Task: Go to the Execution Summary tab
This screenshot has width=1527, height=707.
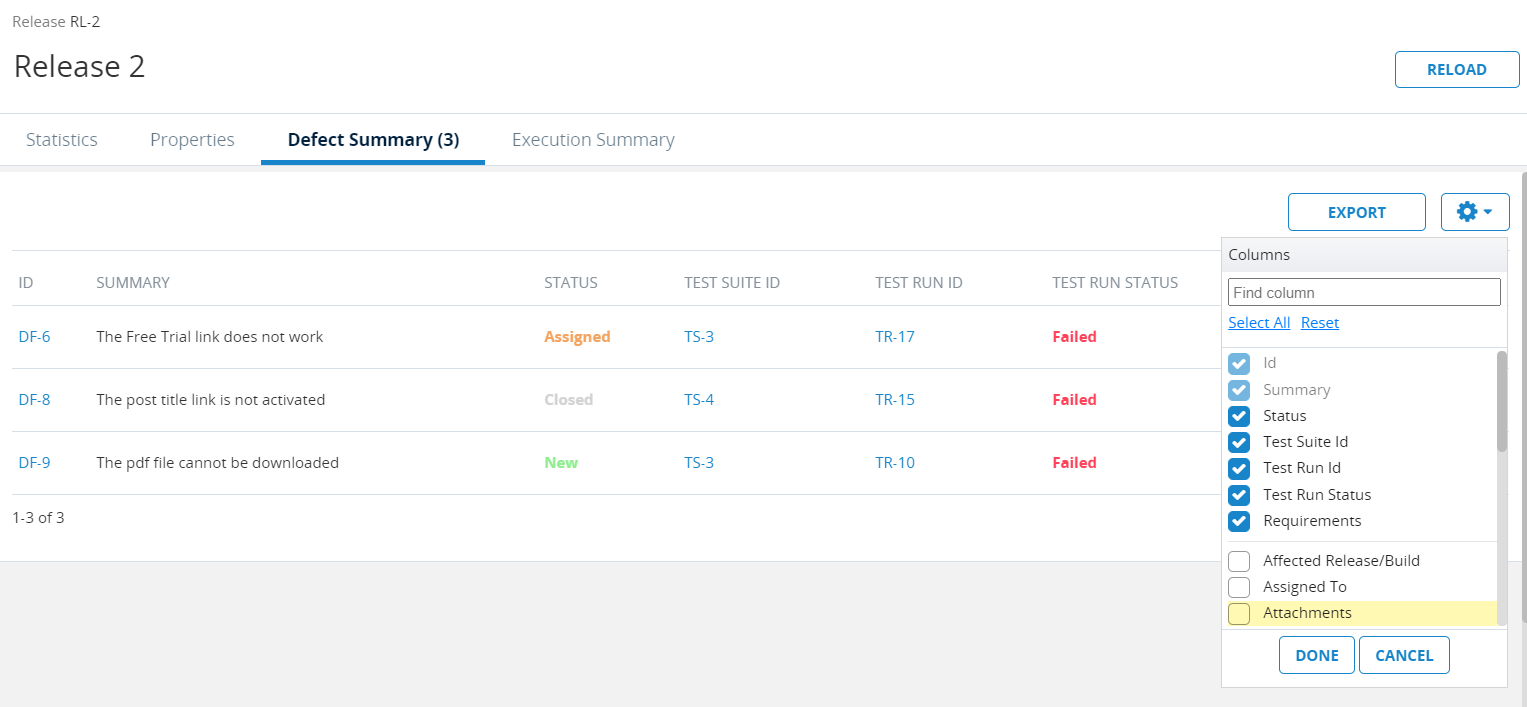Action: pyautogui.click(x=593, y=140)
